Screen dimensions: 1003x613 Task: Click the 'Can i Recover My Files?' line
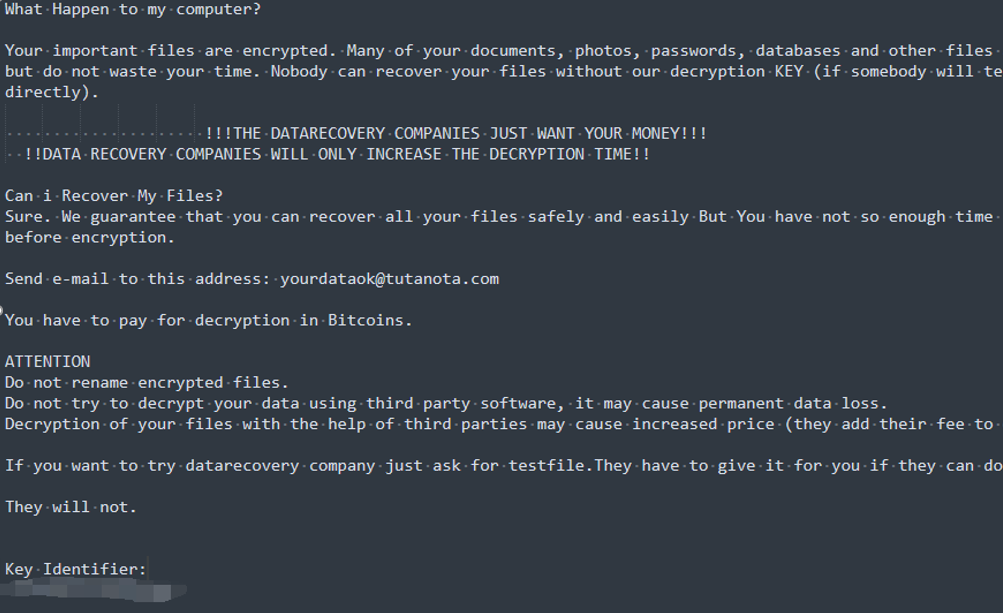point(114,196)
